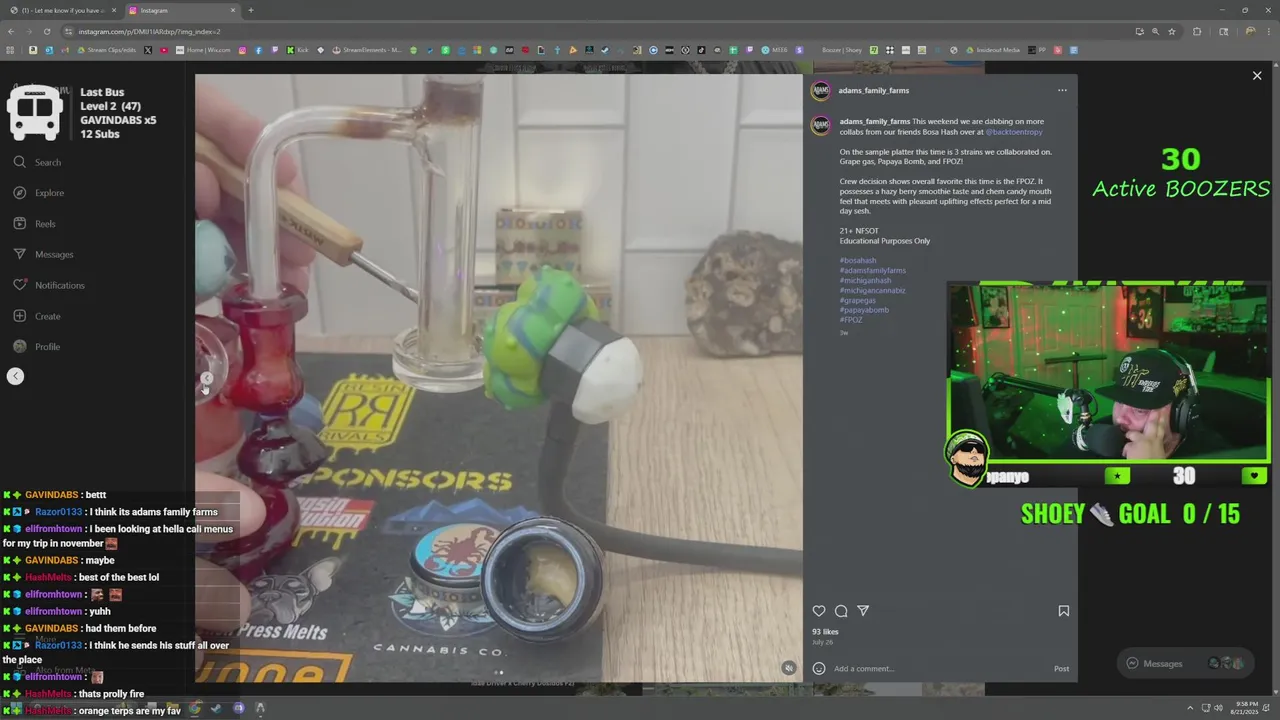Open the emoji picker next to Add a comment
The width and height of the screenshot is (1280, 720).
pyautogui.click(x=819, y=668)
